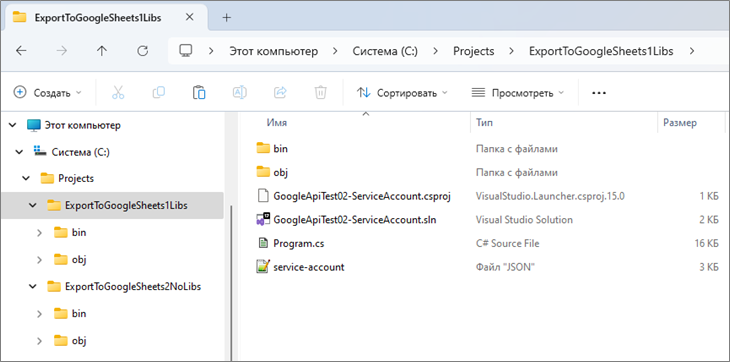Select the service-account JSON file icon
This screenshot has height=362, width=730.
pyautogui.click(x=264, y=267)
